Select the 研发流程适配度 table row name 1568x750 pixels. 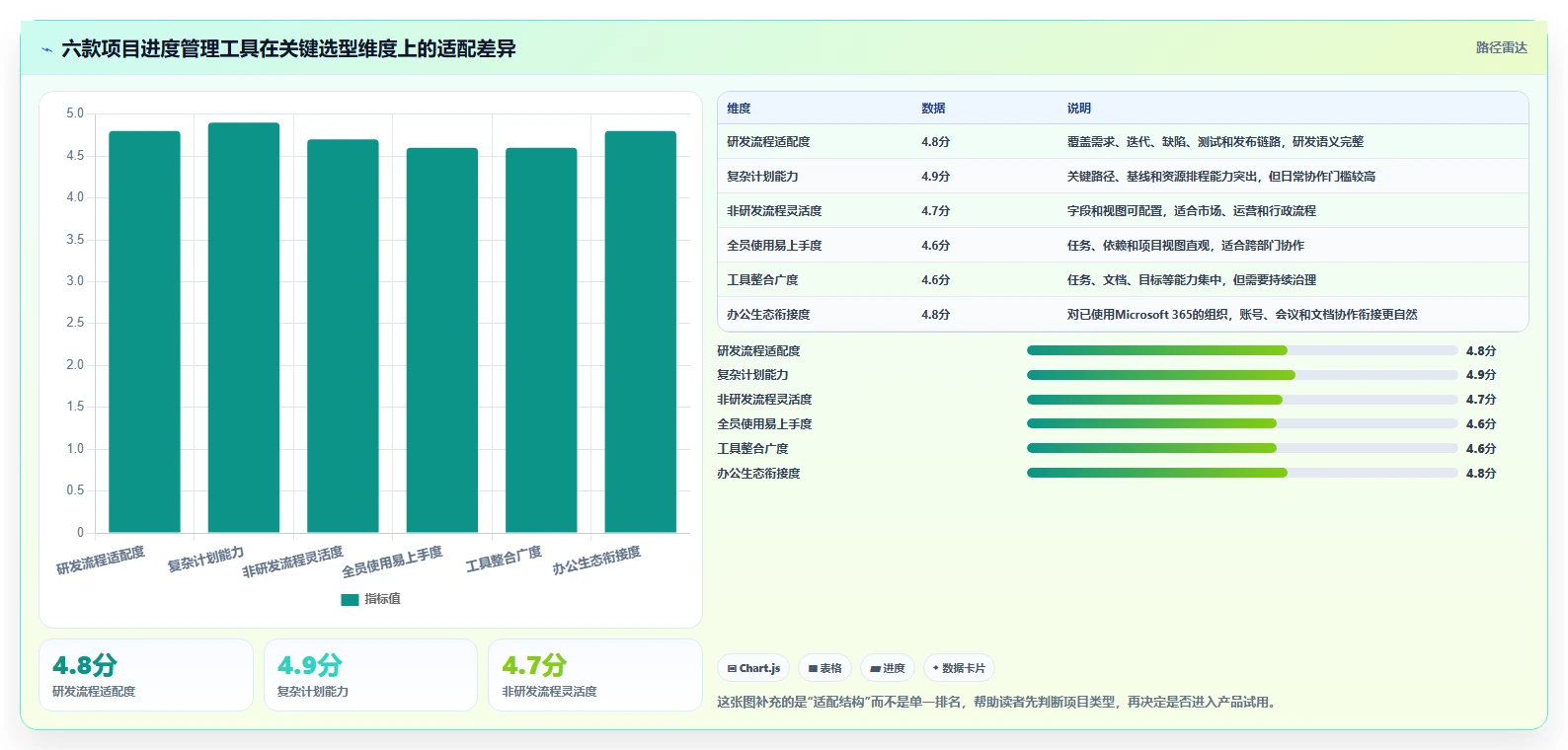coord(768,142)
